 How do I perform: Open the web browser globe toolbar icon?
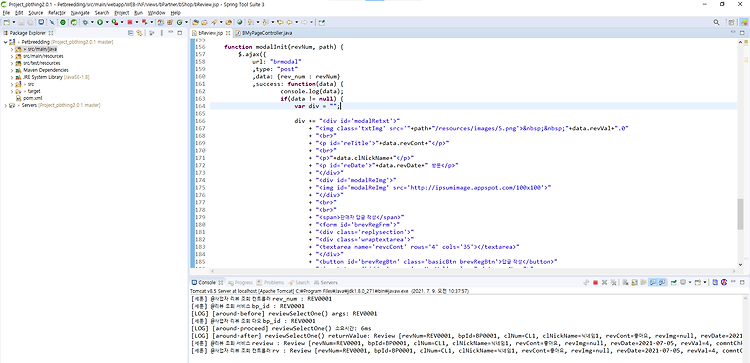tap(240, 22)
